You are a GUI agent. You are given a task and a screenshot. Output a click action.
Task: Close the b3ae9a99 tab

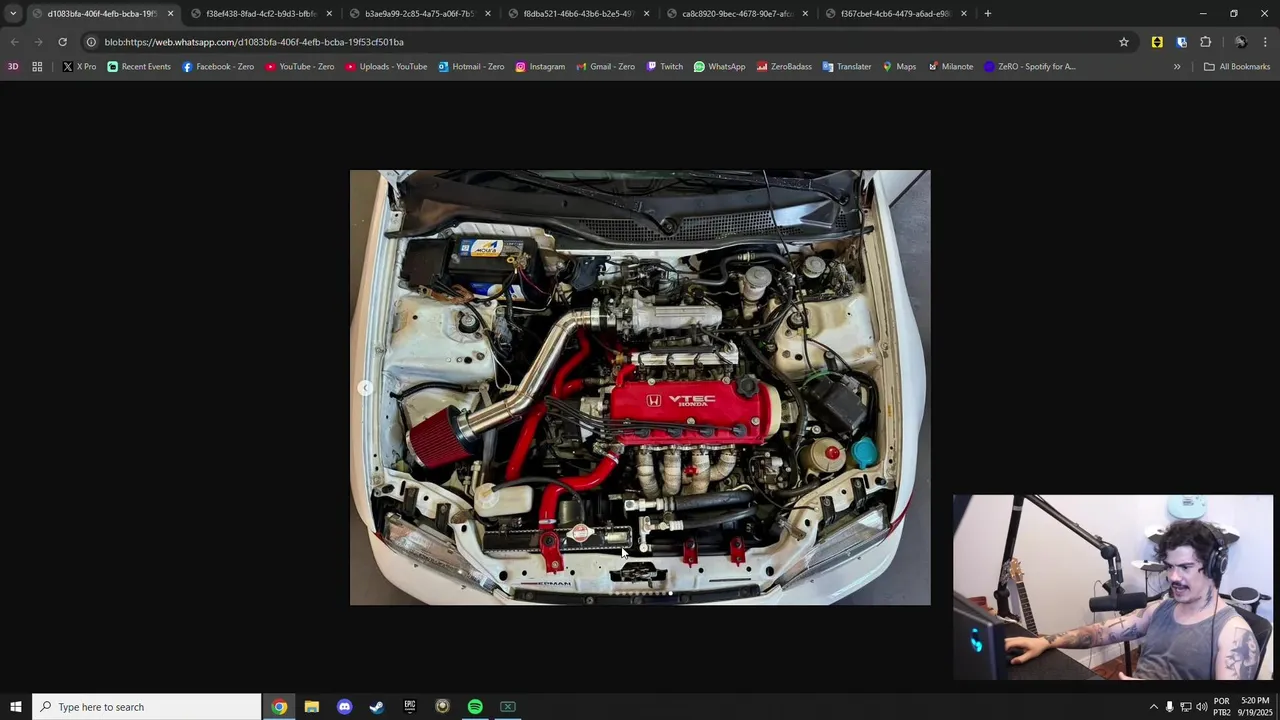[488, 14]
